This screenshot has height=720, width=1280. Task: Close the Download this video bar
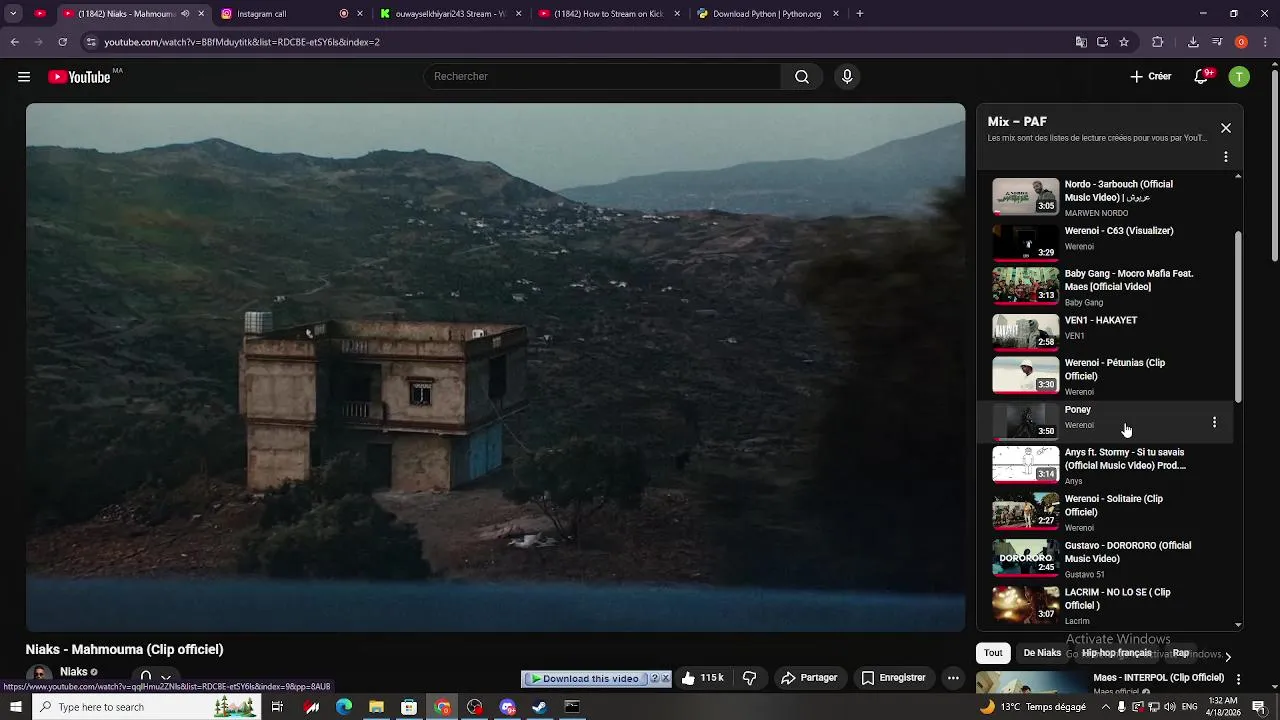[x=666, y=679]
